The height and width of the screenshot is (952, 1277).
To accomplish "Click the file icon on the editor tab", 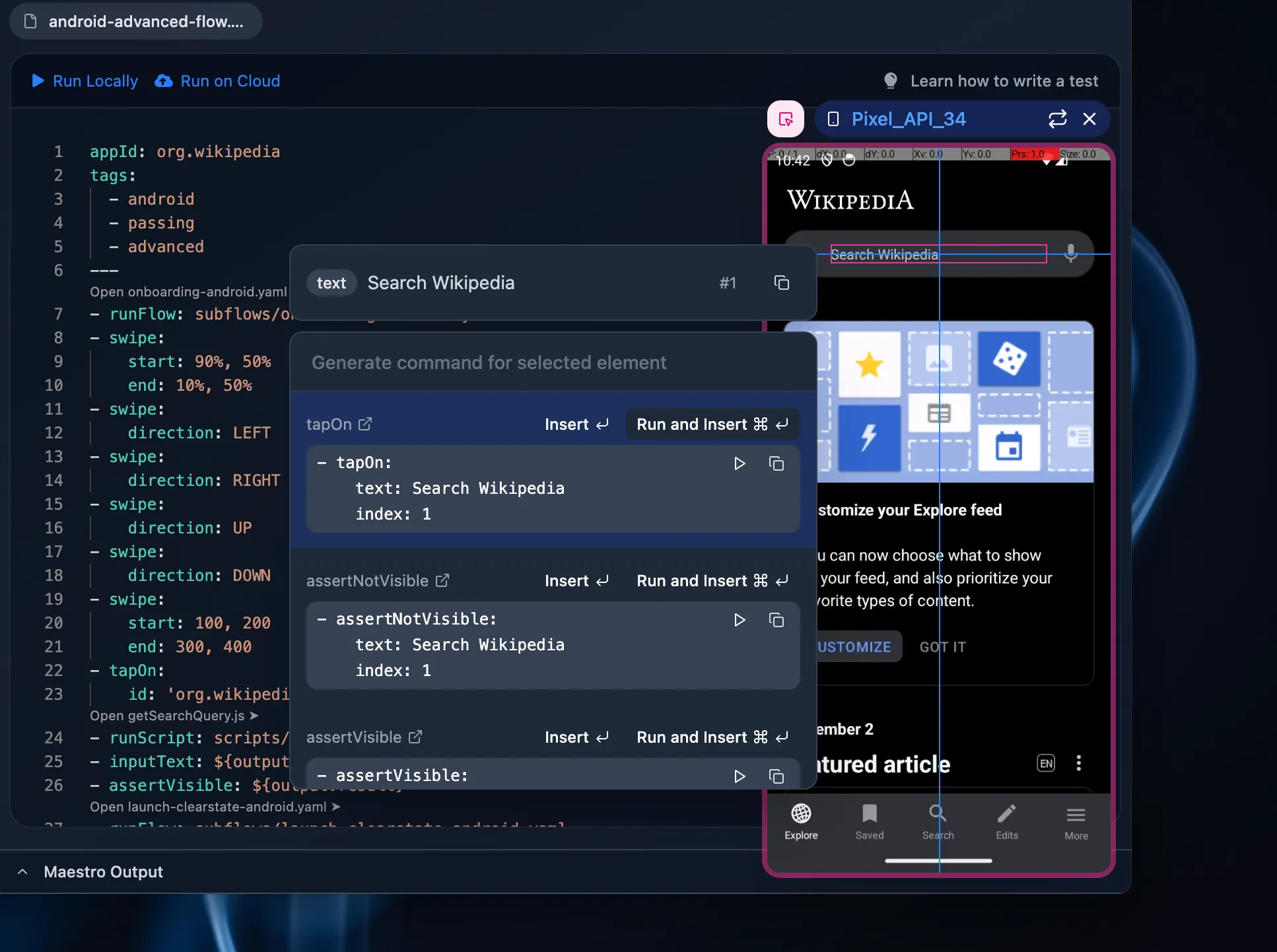I will [30, 21].
